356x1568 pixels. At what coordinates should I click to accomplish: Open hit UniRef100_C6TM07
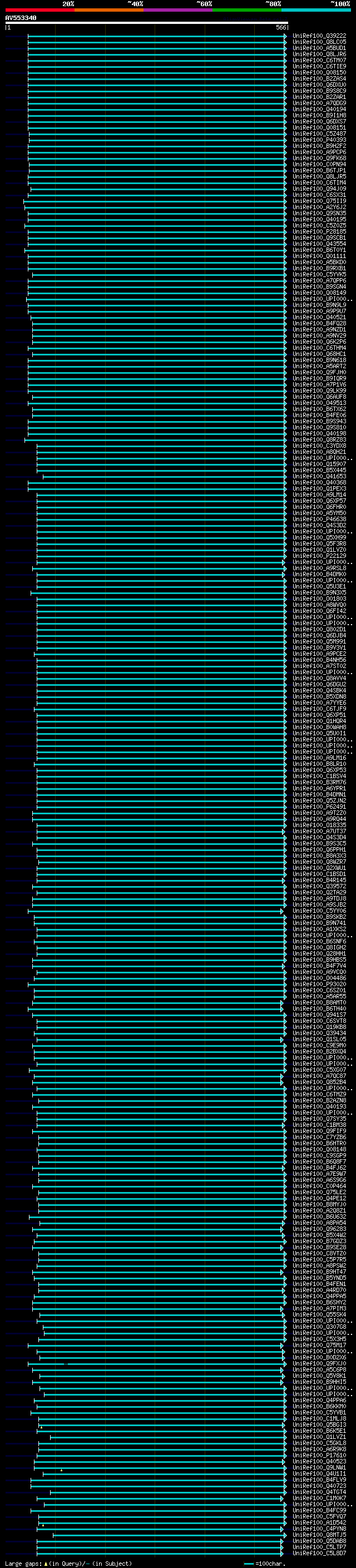tap(319, 60)
